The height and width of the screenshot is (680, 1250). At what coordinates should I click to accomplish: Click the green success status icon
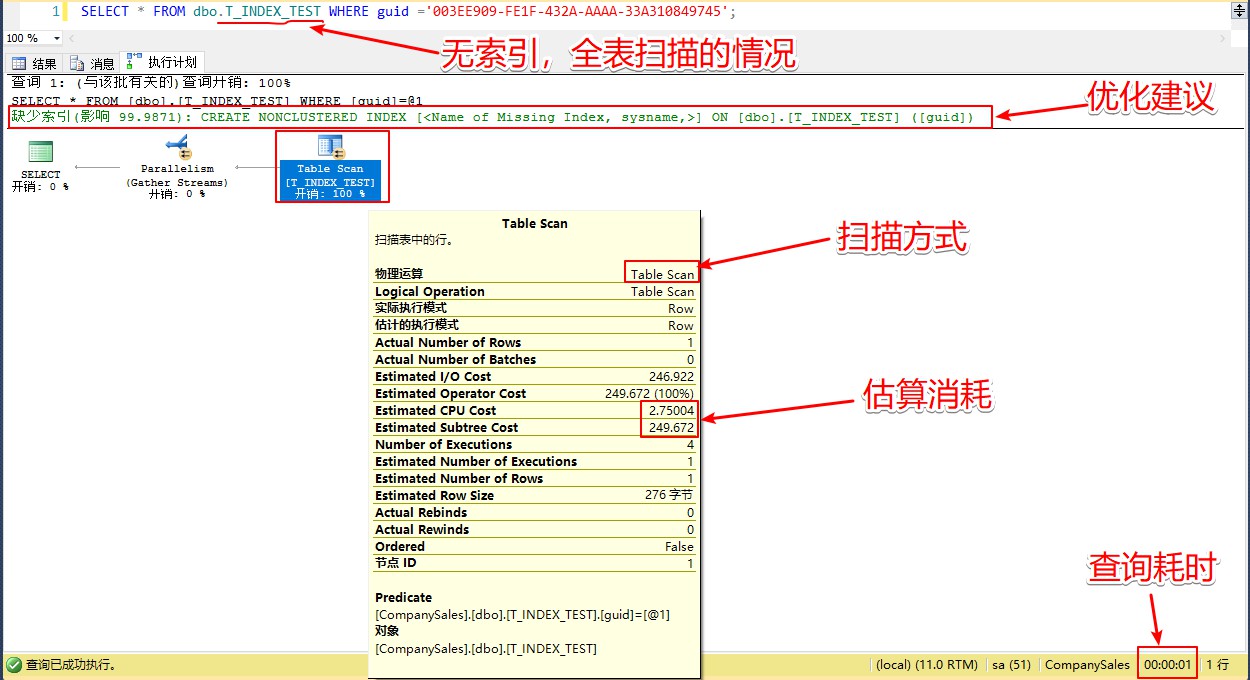coord(13,665)
